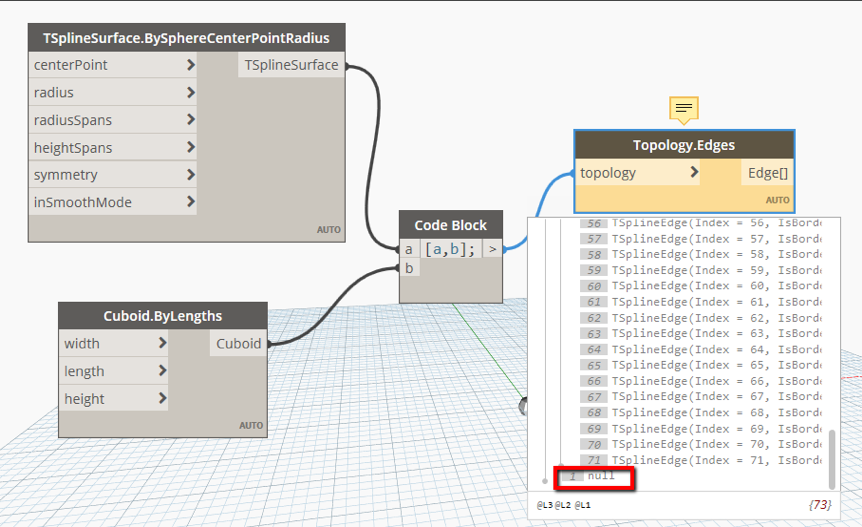
Task: Select the TSplineEdge row with index 61
Action: coord(701,302)
